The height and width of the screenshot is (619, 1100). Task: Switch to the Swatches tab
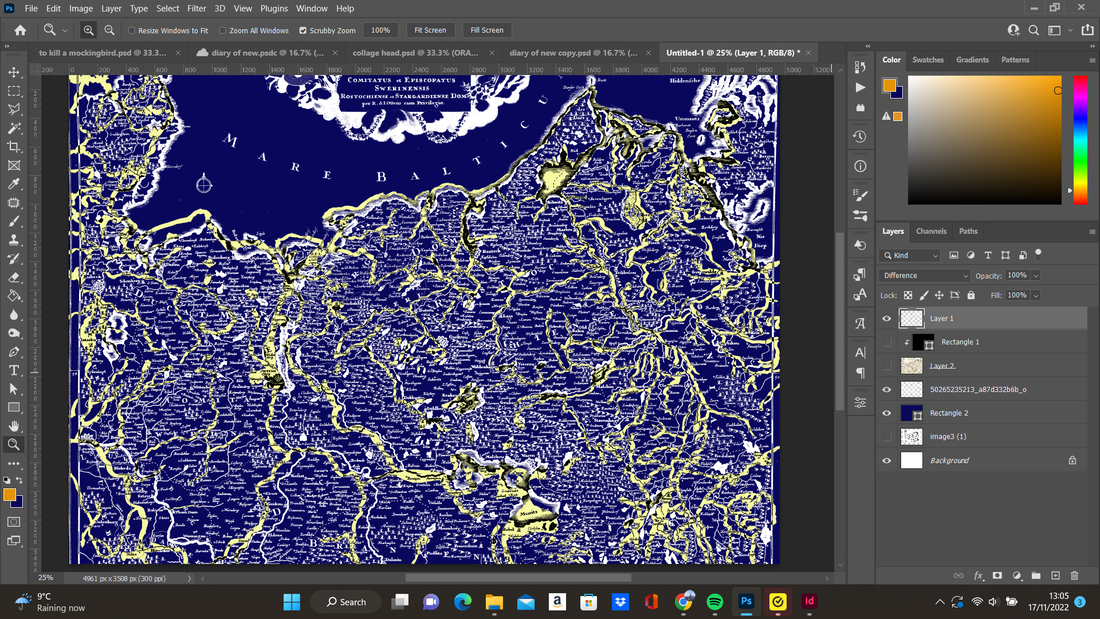927,60
